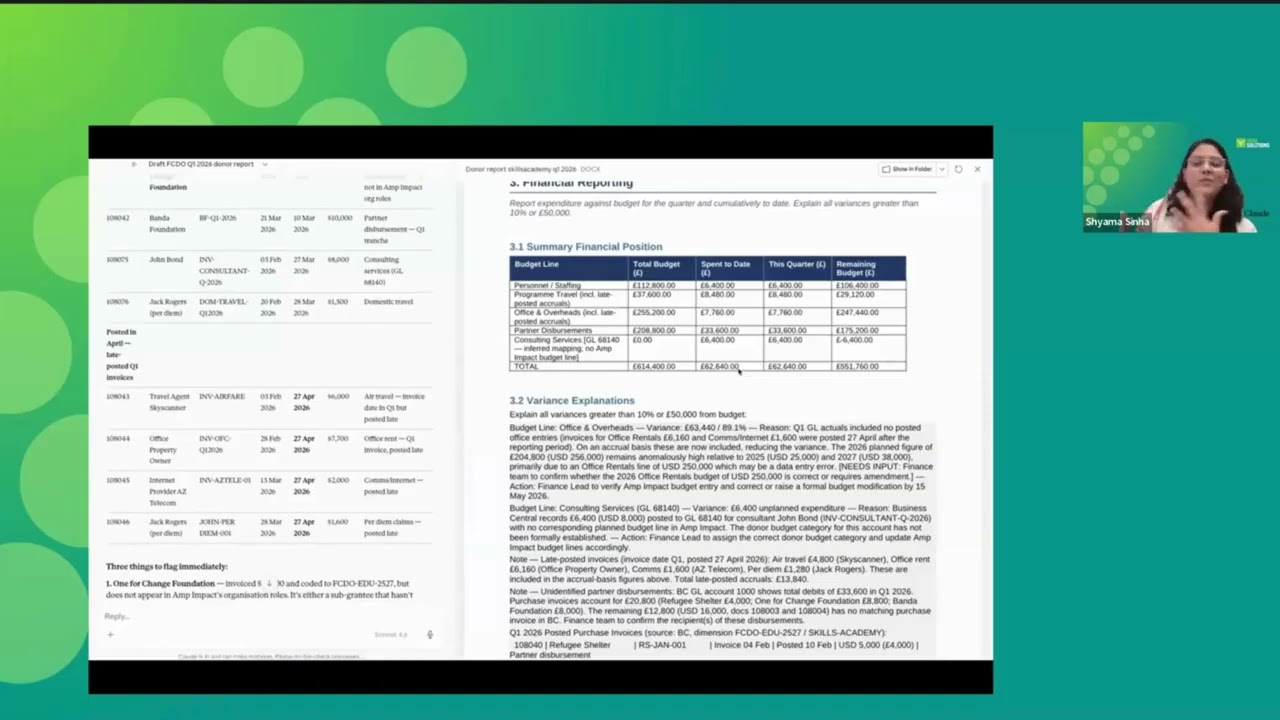Click the 3. Financial Reporting section heading
Screen dimensions: 1280x720
[x=571, y=183]
